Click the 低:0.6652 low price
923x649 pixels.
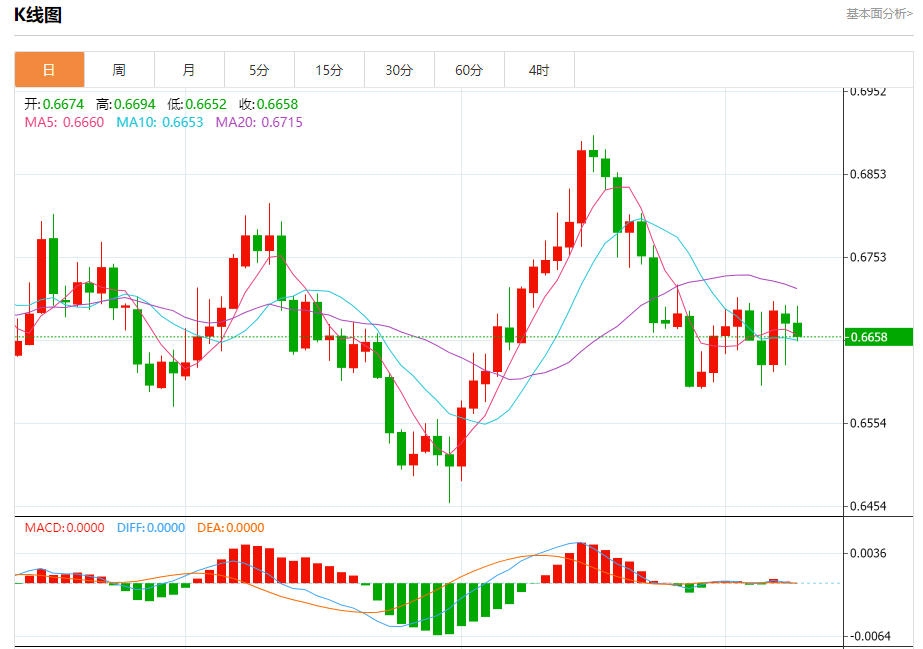tap(197, 104)
